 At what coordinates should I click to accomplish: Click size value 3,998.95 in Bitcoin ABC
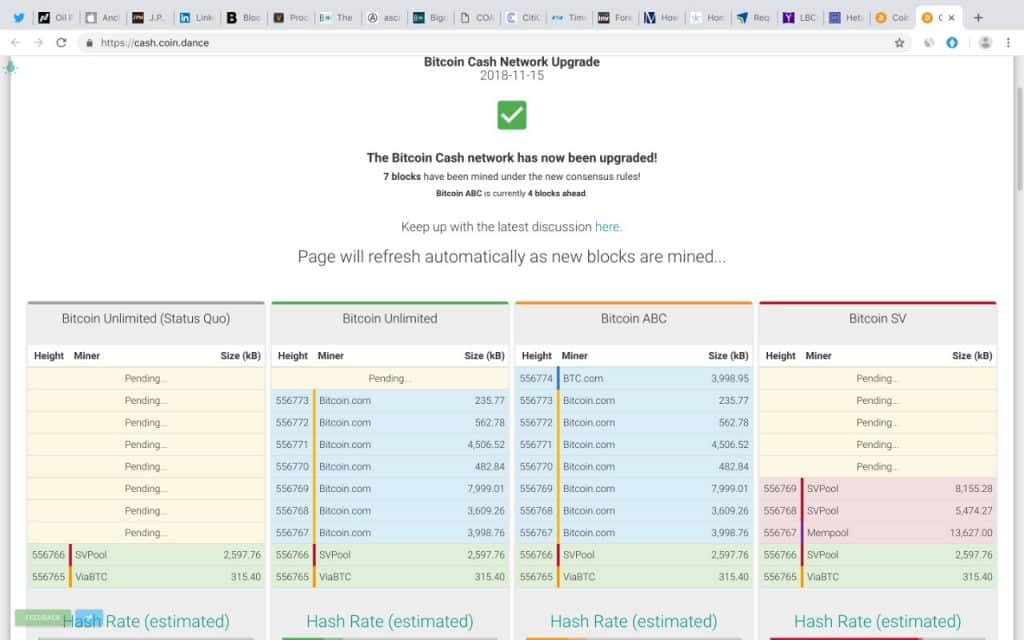(729, 378)
